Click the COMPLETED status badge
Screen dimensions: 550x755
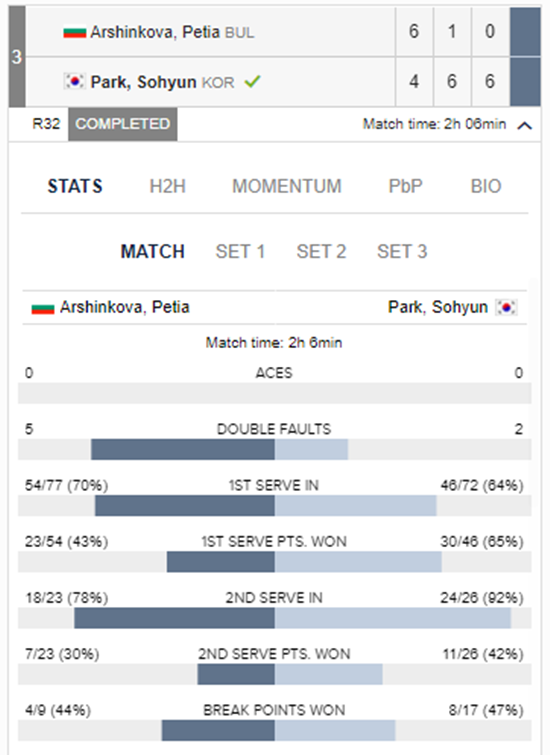point(123,124)
